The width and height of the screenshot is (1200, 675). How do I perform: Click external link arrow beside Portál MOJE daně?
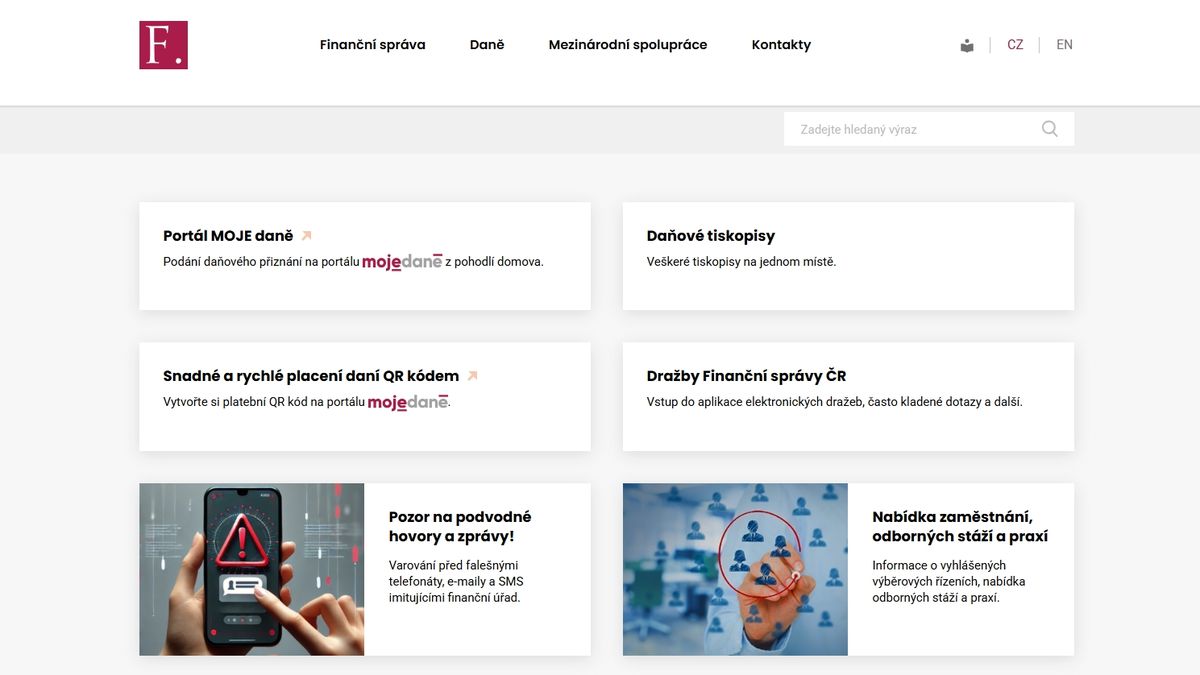(307, 236)
